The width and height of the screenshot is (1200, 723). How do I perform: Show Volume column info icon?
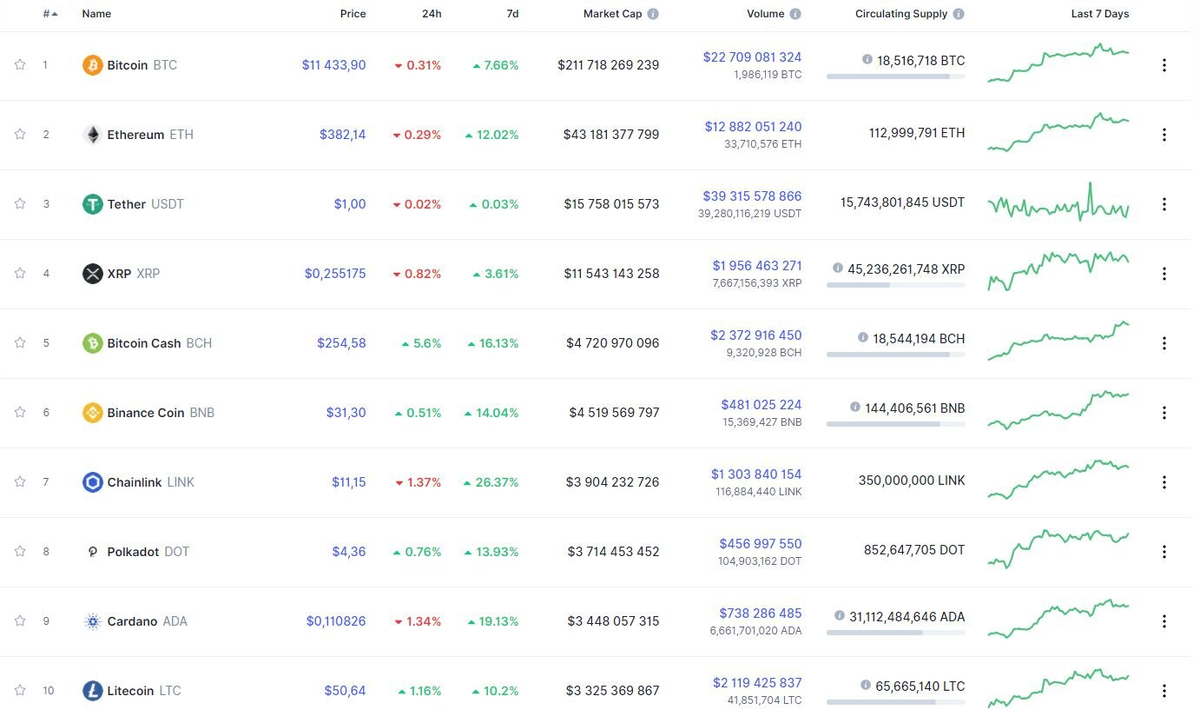point(796,14)
